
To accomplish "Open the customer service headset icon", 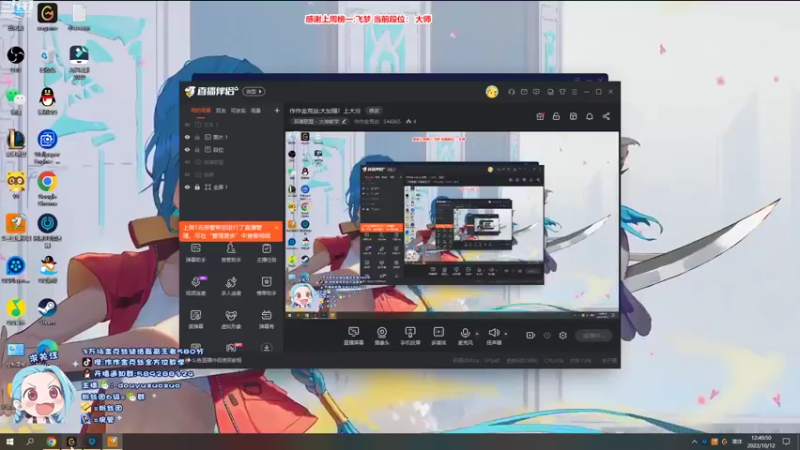I will pos(511,92).
